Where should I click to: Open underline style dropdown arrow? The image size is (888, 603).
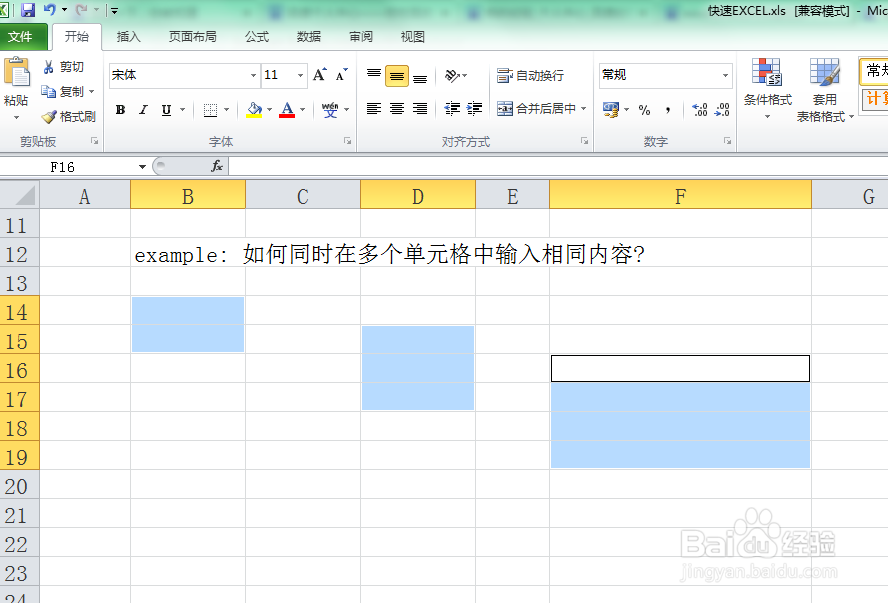click(x=182, y=110)
